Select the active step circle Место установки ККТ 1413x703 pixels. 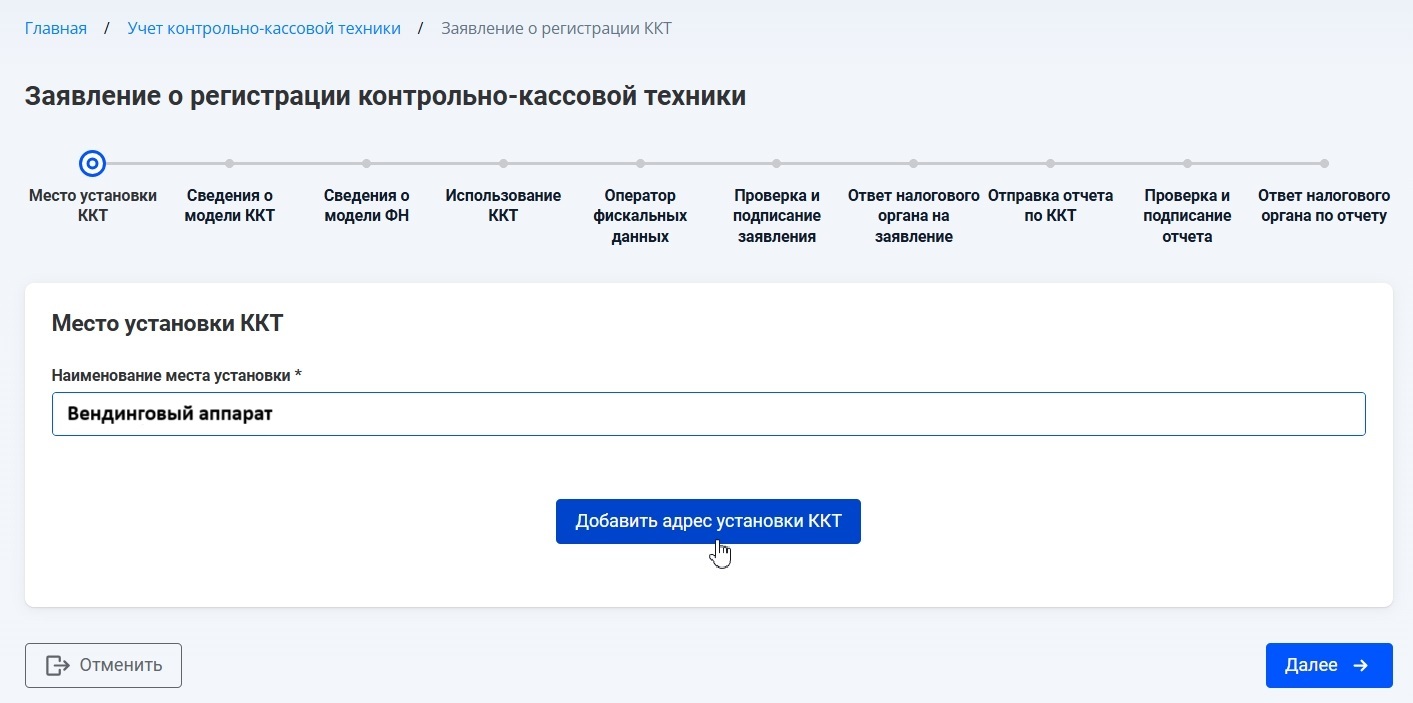tap(92, 163)
